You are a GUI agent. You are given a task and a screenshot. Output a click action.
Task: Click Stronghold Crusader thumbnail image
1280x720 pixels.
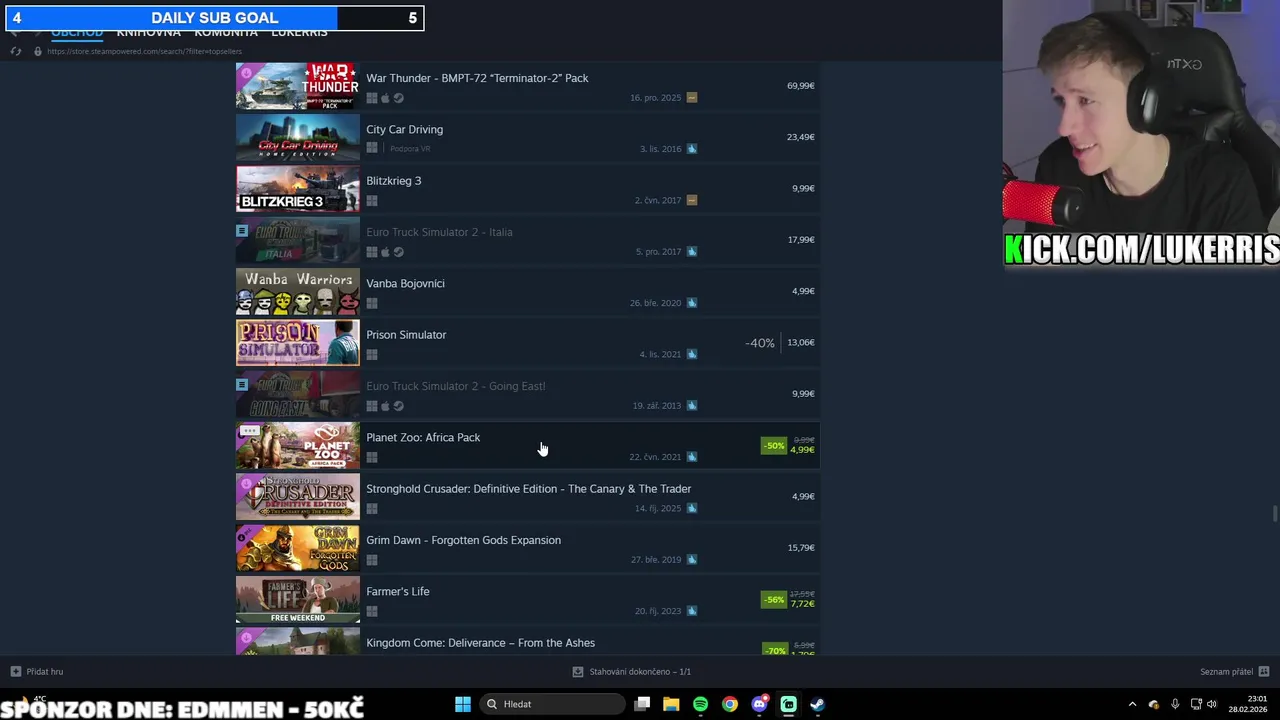pos(297,496)
